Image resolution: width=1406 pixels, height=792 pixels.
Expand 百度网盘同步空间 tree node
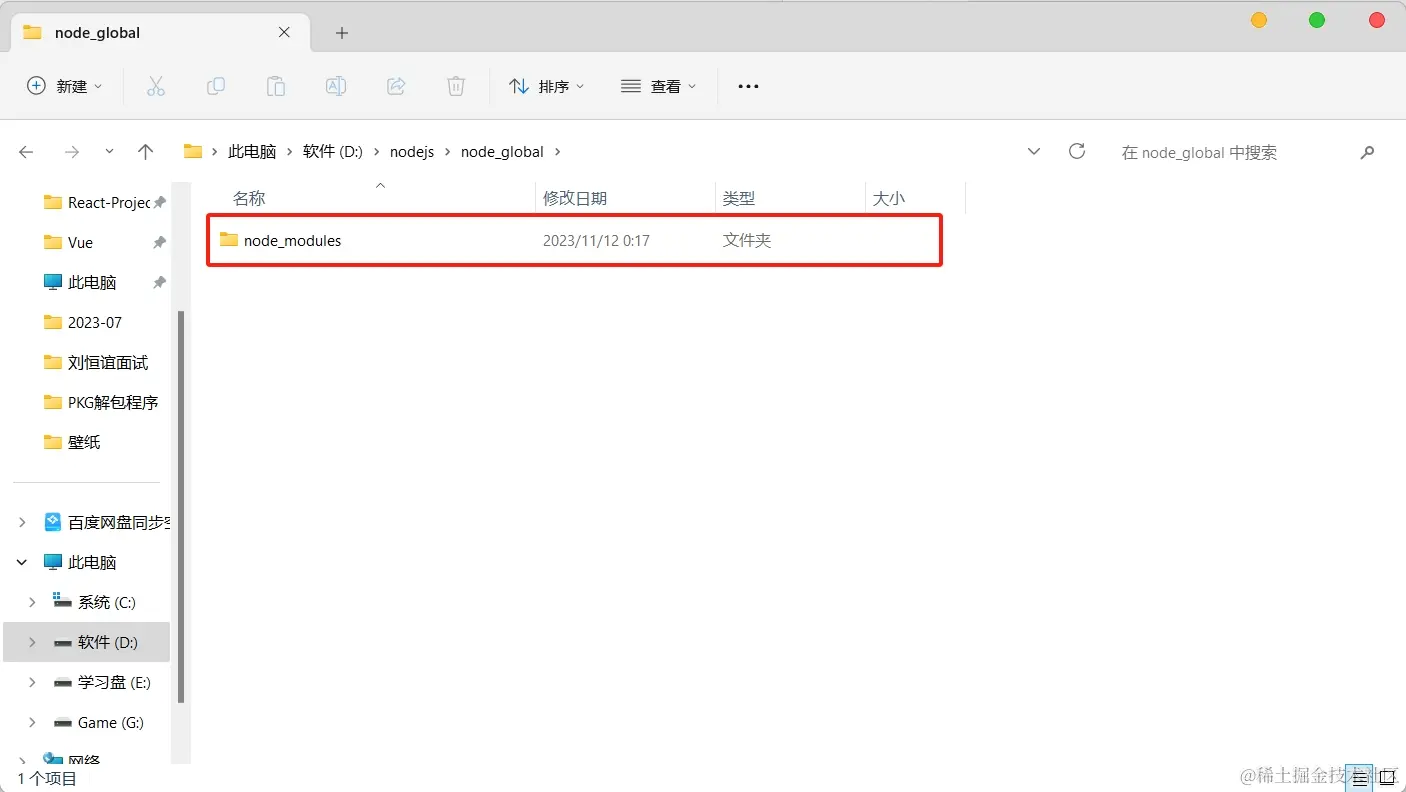[x=22, y=522]
